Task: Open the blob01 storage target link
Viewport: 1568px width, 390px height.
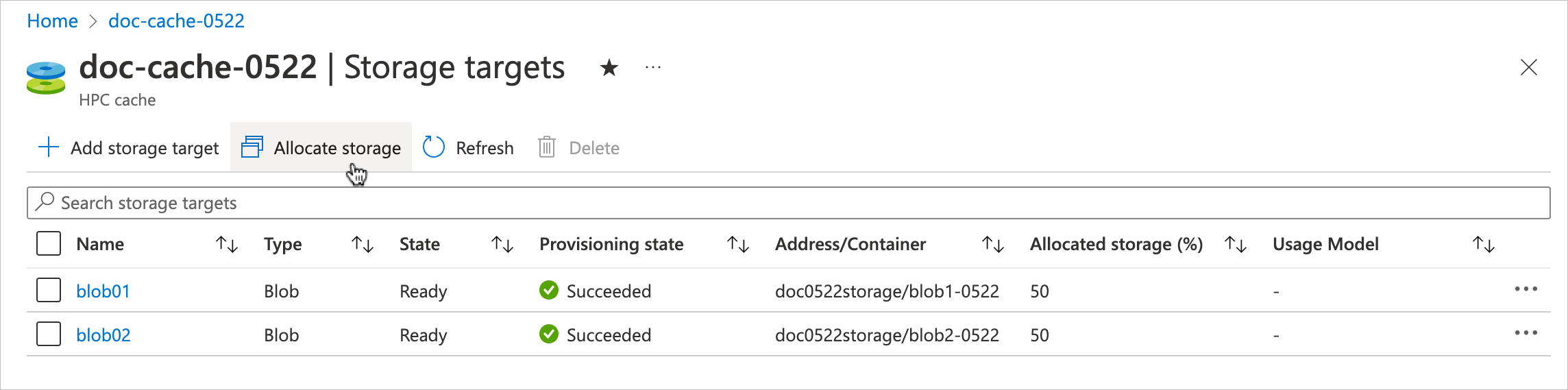Action: [x=103, y=291]
